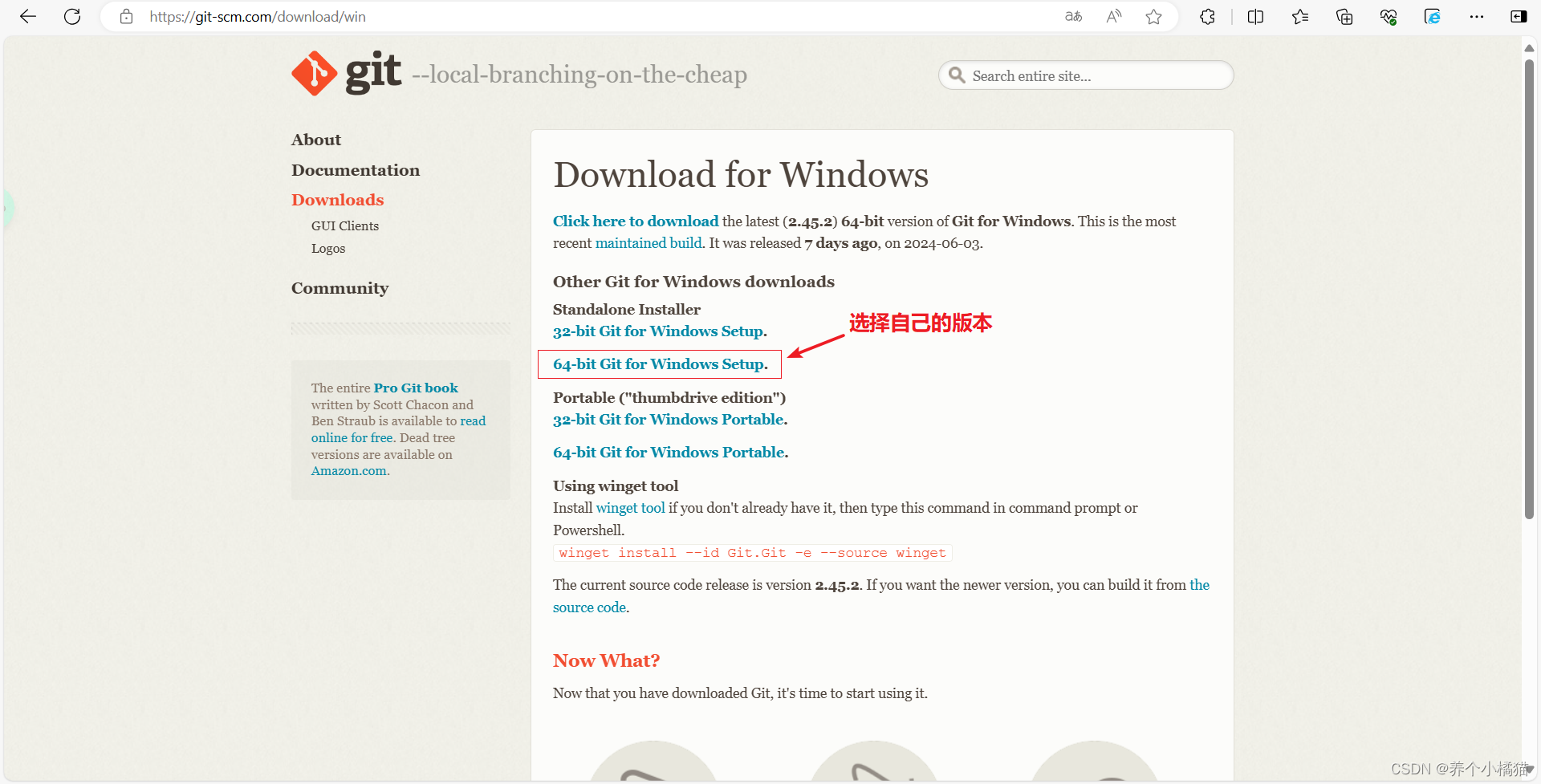This screenshot has height=784, width=1541.
Task: Download 32-bit Git for Windows Setup
Action: 658,331
